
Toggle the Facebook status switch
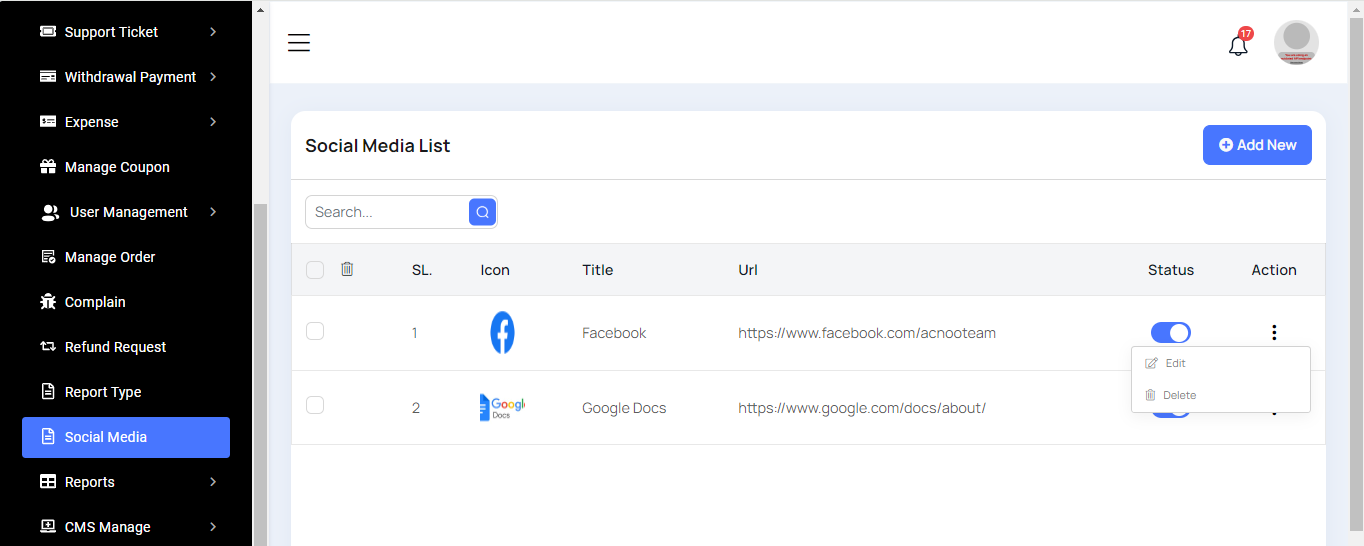1170,333
